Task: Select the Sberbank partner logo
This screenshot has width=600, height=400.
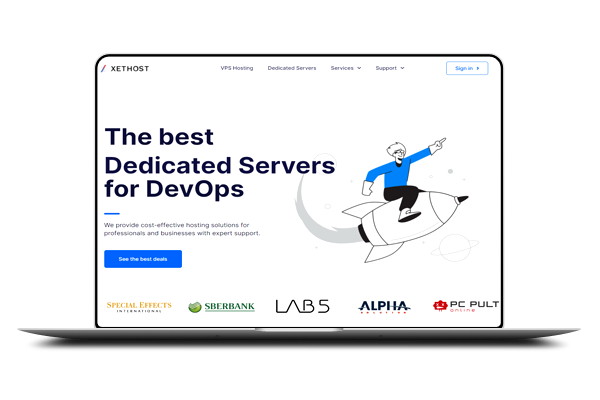Action: pos(221,306)
